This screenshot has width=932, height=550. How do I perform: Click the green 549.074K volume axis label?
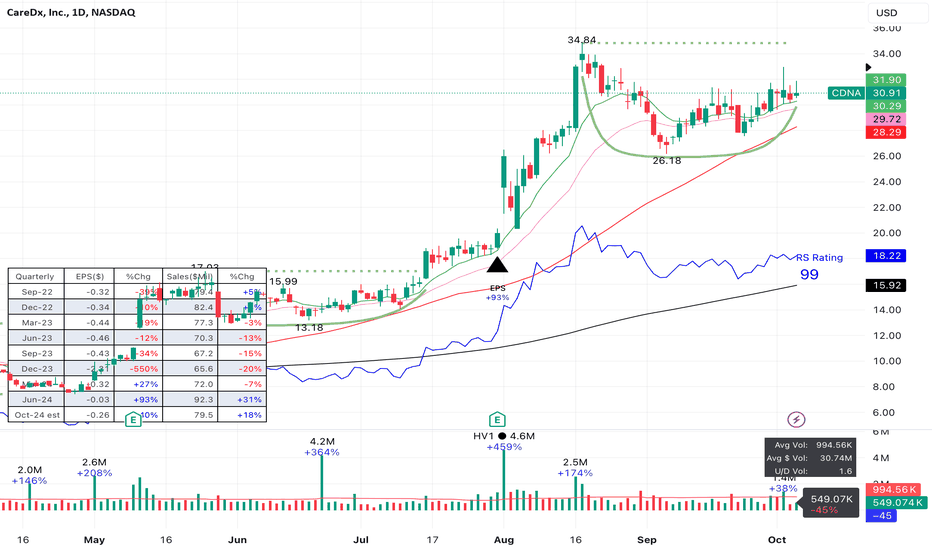pos(895,502)
